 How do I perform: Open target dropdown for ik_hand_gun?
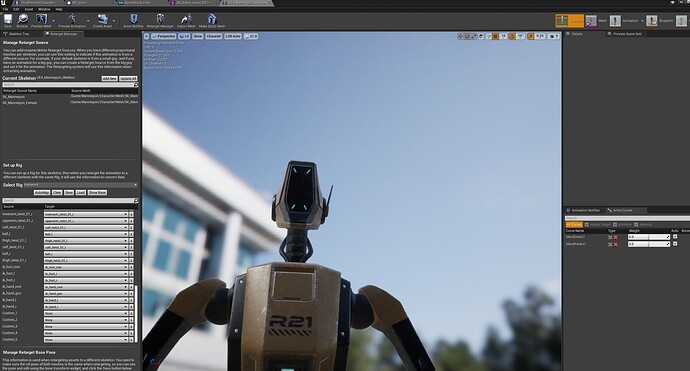pos(86,294)
